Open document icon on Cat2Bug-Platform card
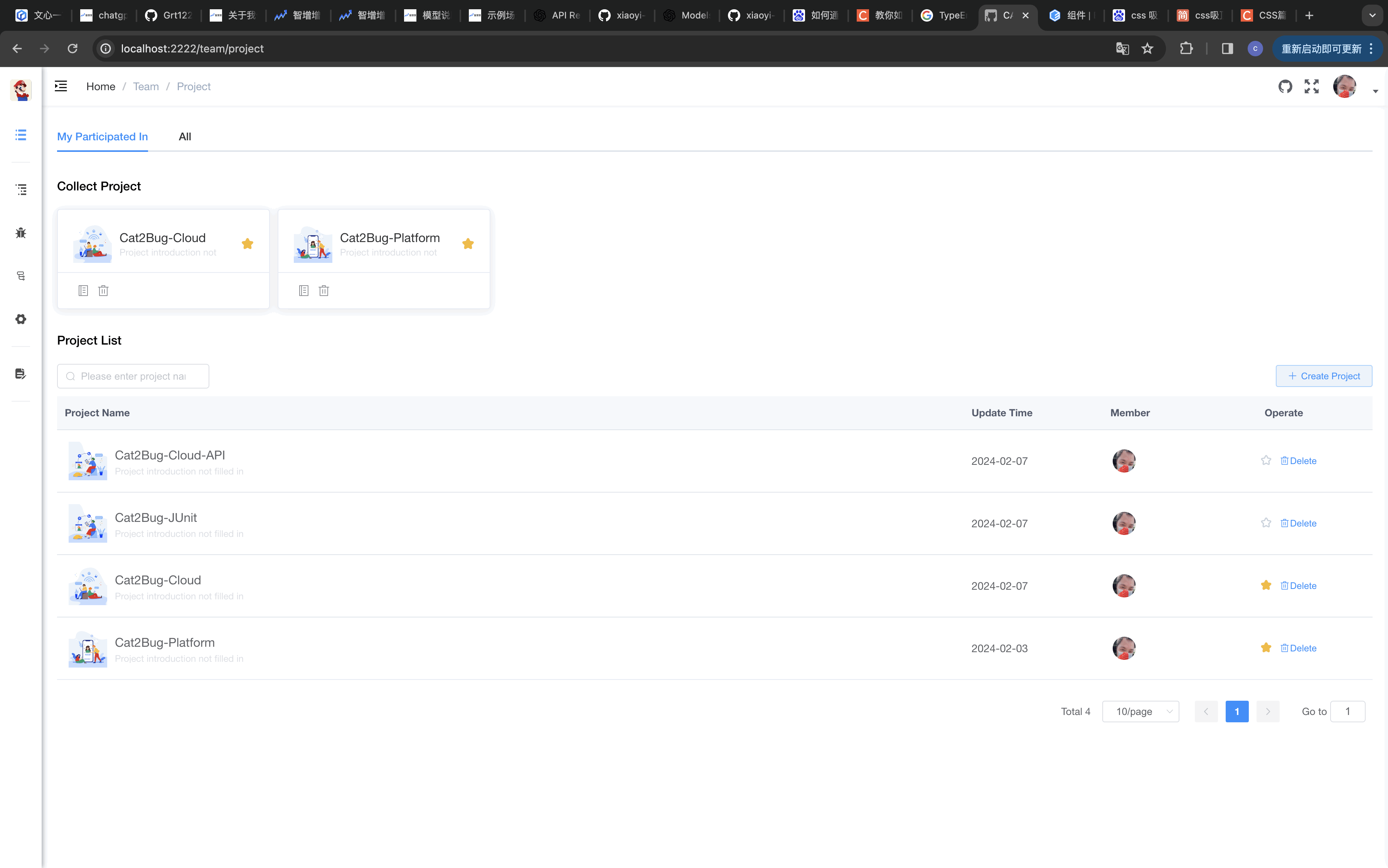The image size is (1388, 868). pos(304,291)
